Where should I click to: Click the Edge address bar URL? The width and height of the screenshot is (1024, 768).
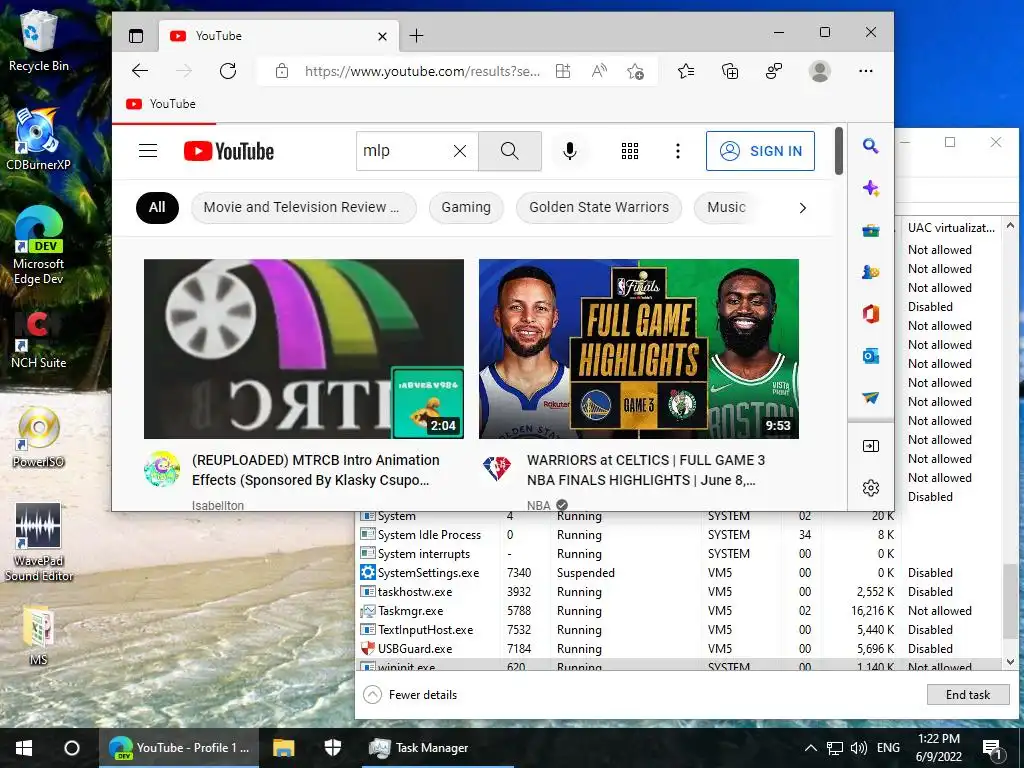(x=422, y=71)
